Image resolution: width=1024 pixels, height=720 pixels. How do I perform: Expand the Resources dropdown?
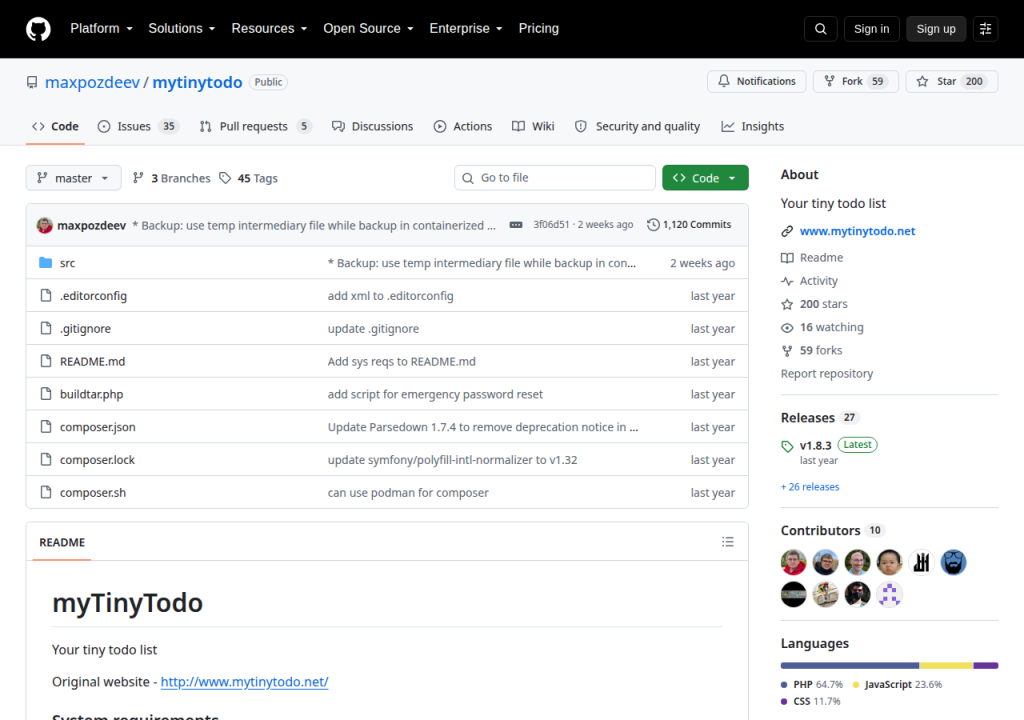[269, 29]
